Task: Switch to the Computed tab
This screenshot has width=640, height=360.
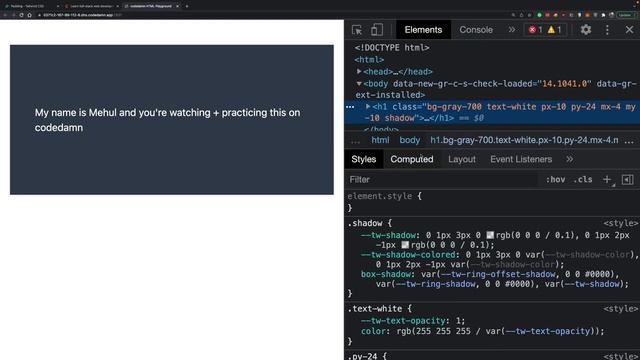Action: 412,159
